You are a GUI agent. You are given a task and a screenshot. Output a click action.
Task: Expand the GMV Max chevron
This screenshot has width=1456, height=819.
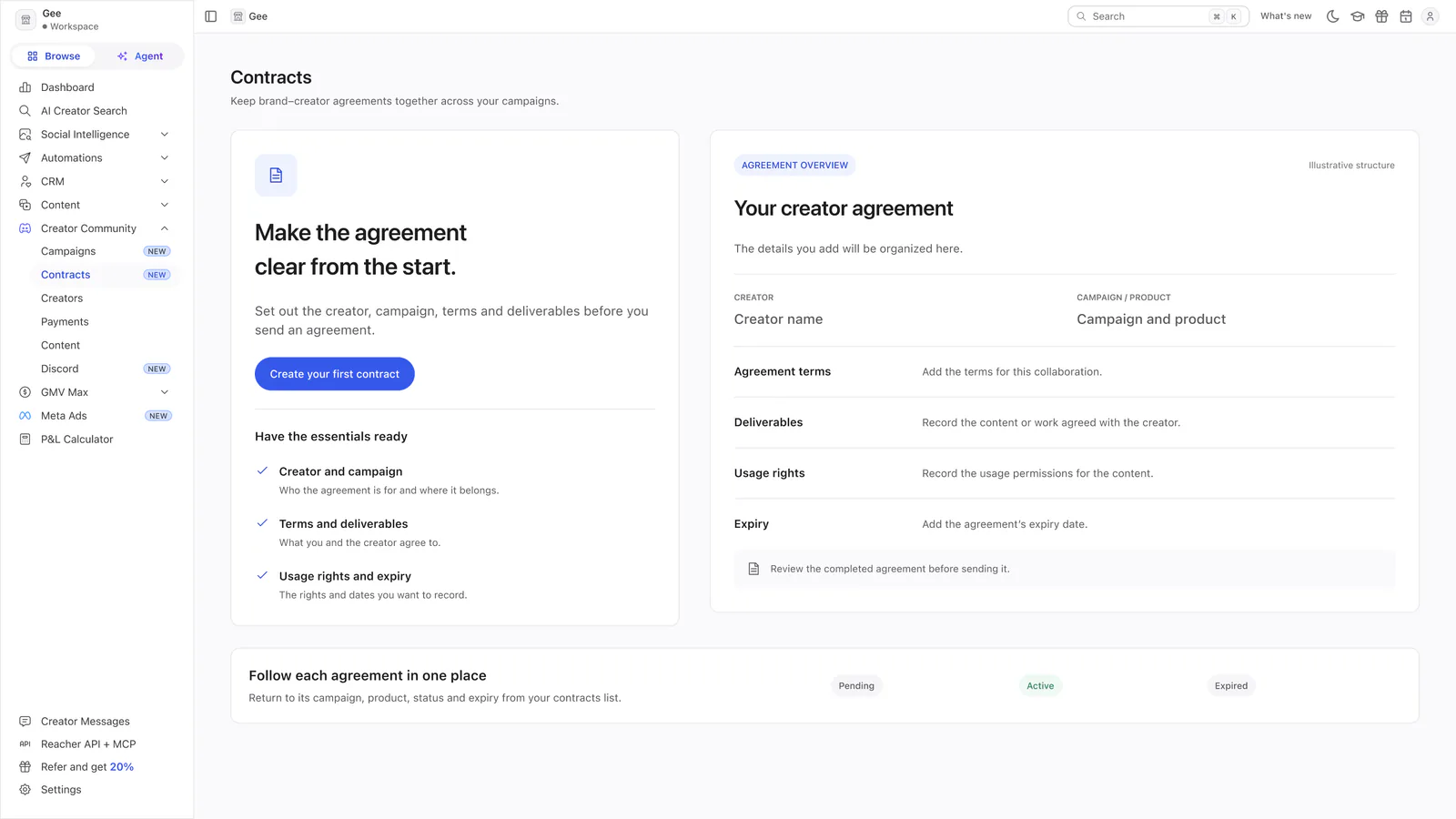click(x=165, y=392)
